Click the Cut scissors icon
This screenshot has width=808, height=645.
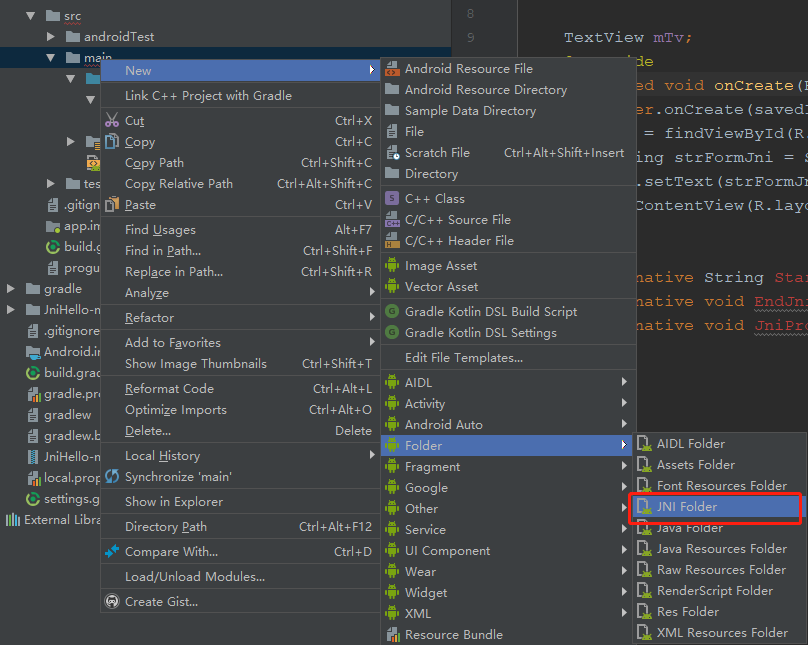[x=112, y=120]
